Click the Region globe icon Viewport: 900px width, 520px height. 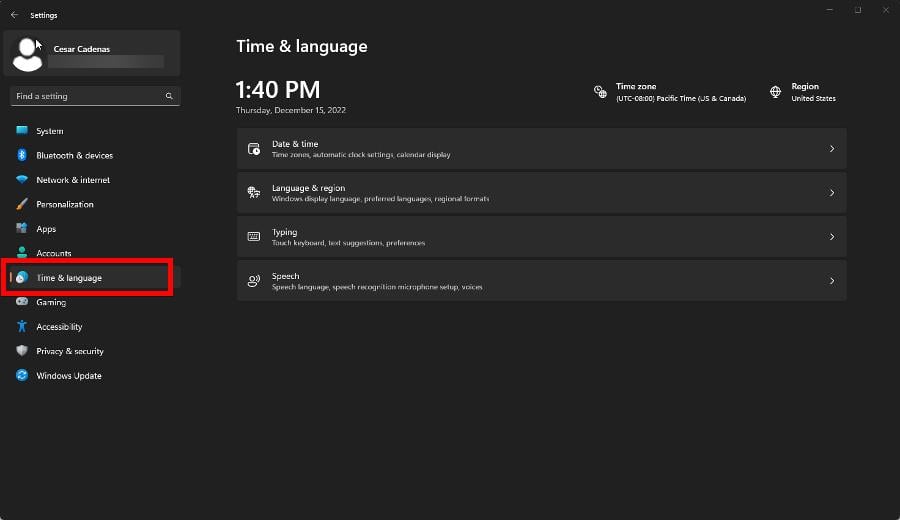click(775, 92)
